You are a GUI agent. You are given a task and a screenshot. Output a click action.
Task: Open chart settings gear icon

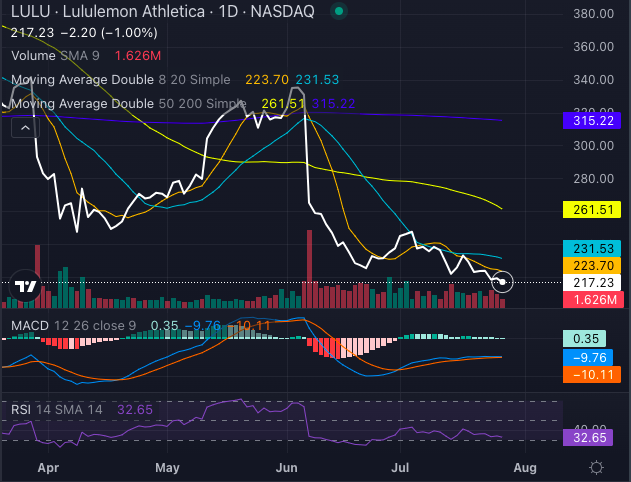(x=596, y=468)
